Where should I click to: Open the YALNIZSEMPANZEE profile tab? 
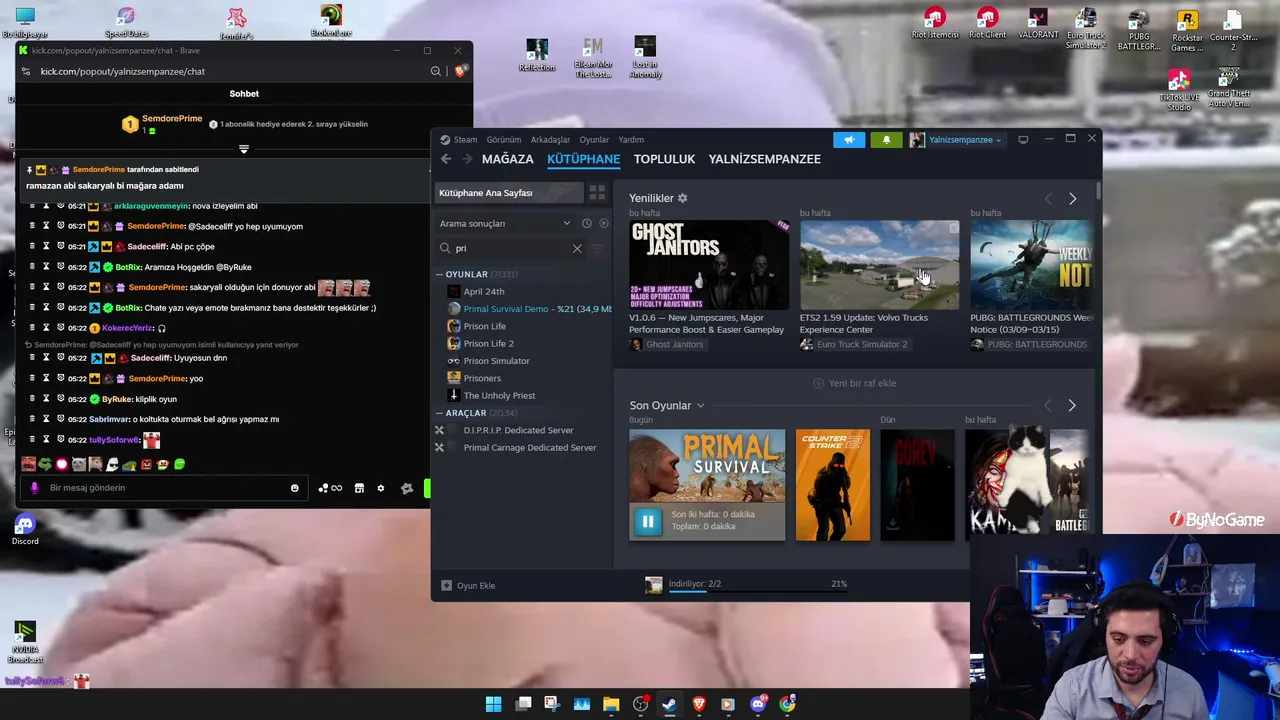[x=764, y=159]
